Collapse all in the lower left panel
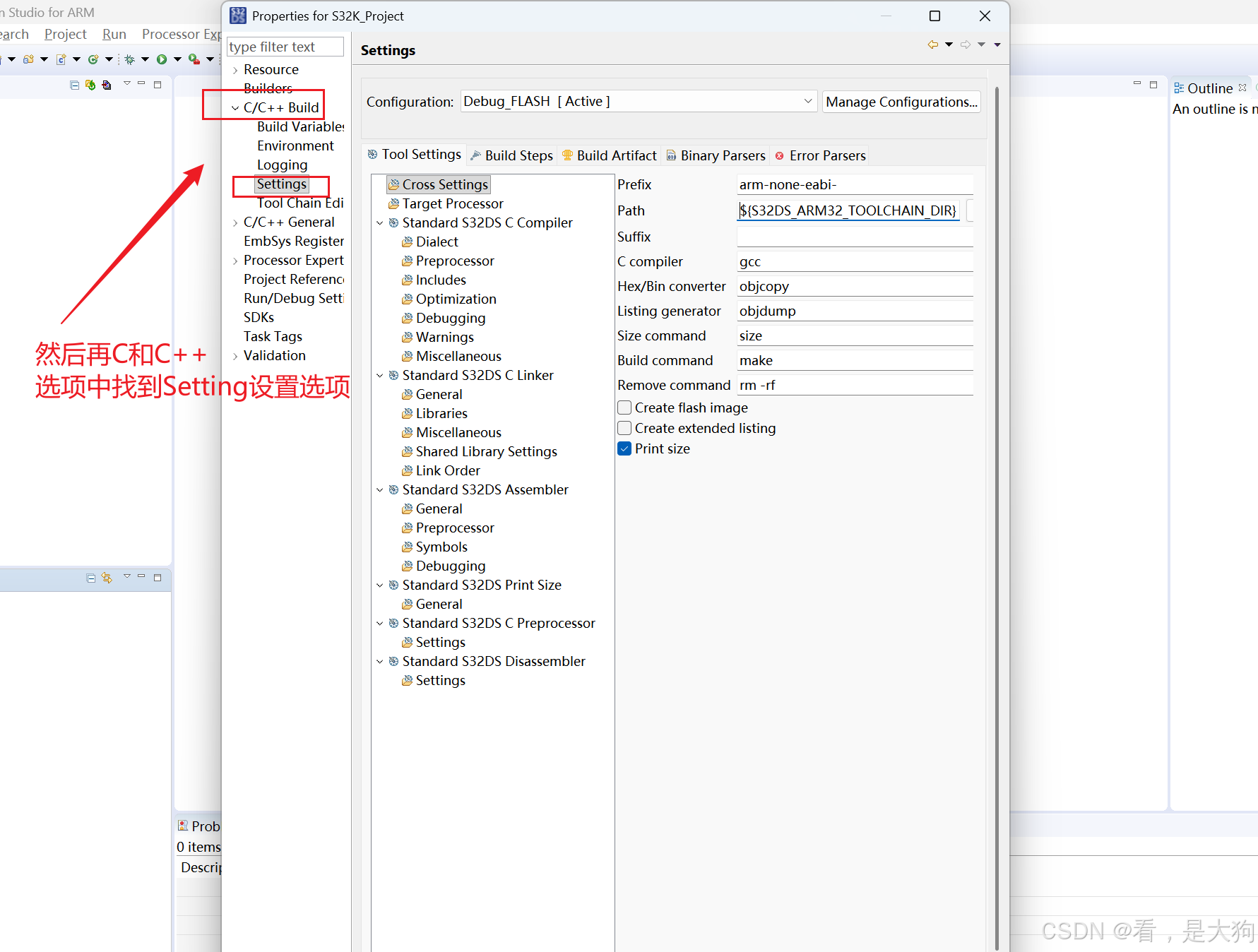This screenshot has width=1258, height=952. (90, 578)
